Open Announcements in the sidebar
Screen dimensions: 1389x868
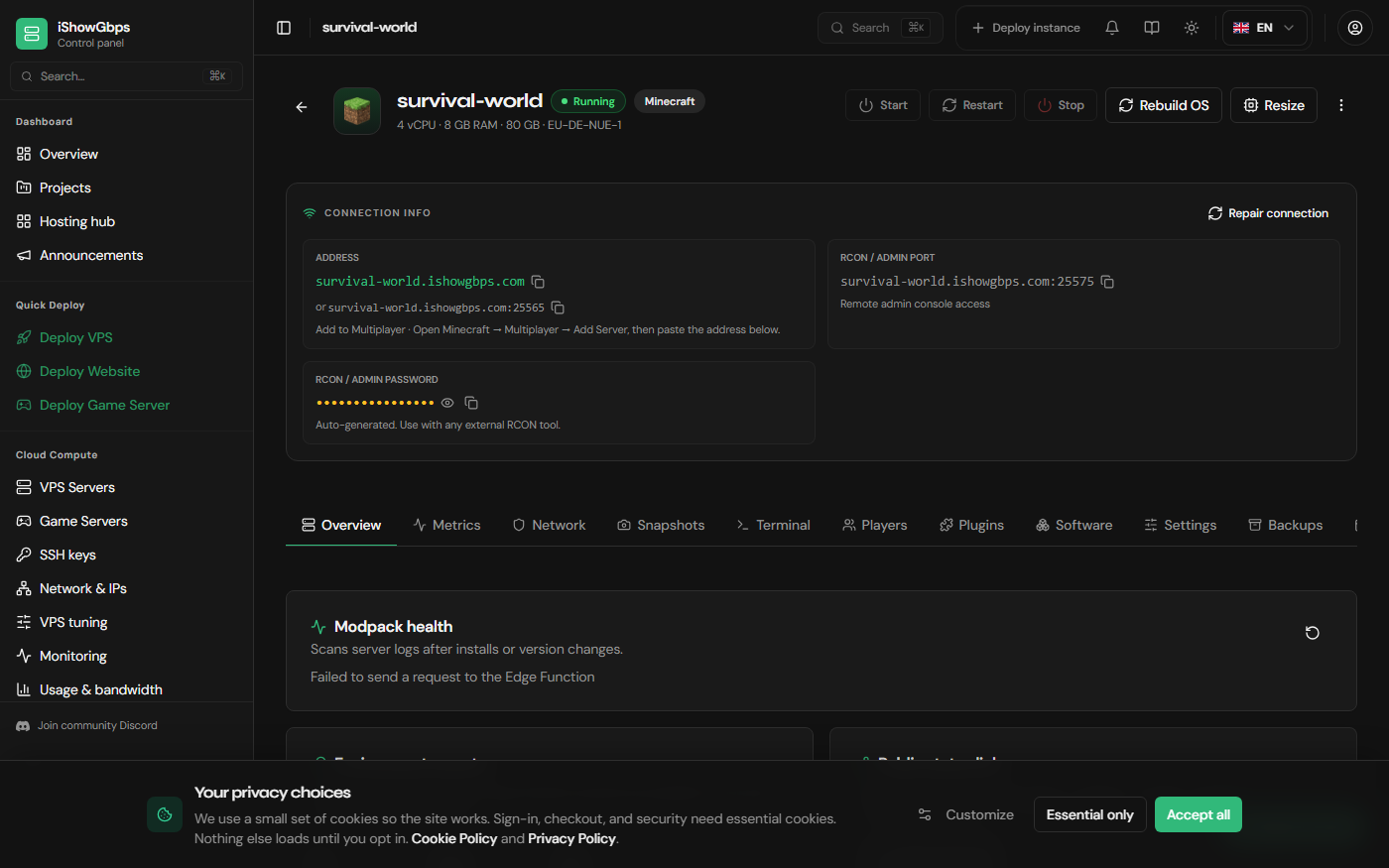tap(126, 255)
